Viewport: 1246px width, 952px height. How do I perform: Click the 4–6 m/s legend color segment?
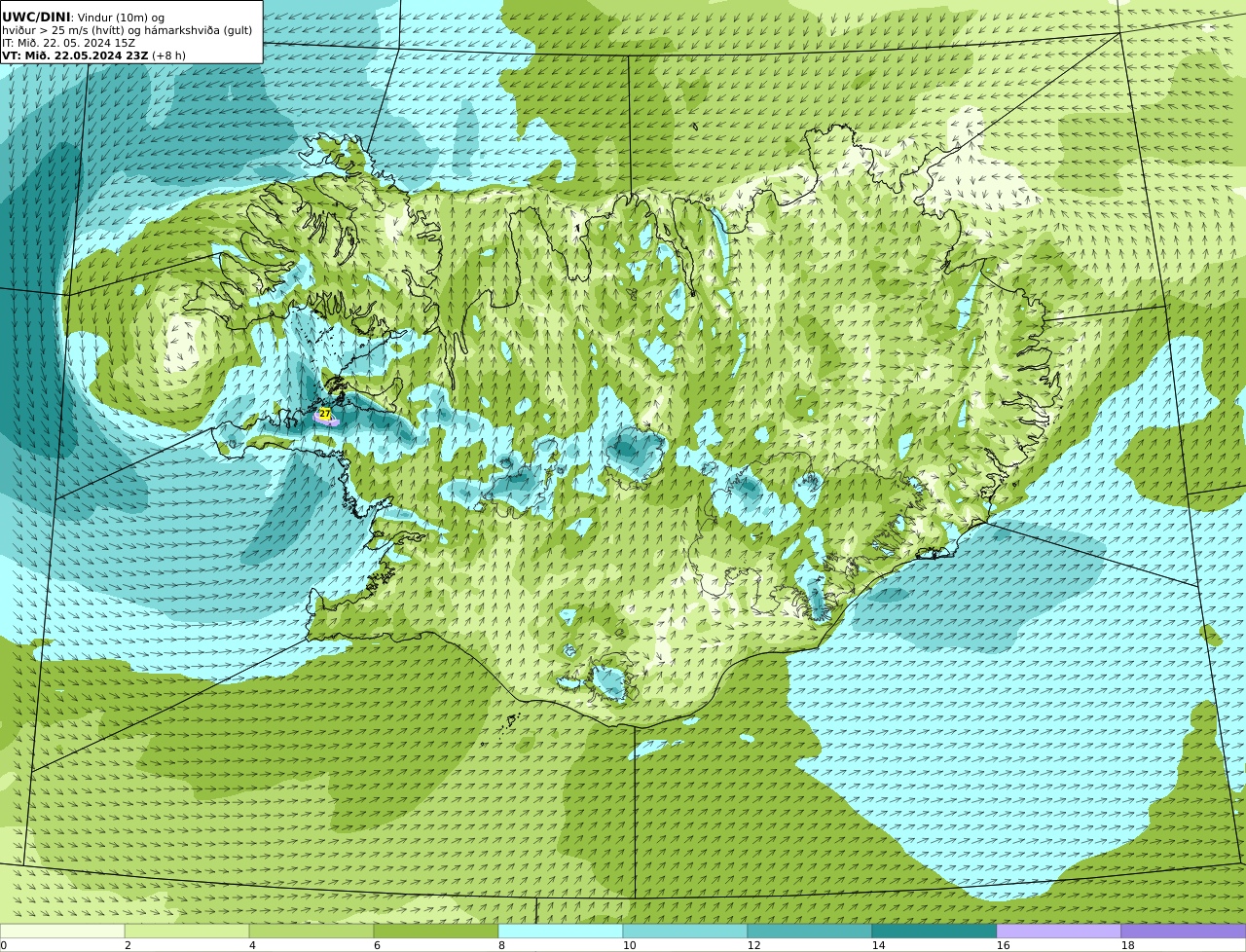[x=311, y=932]
